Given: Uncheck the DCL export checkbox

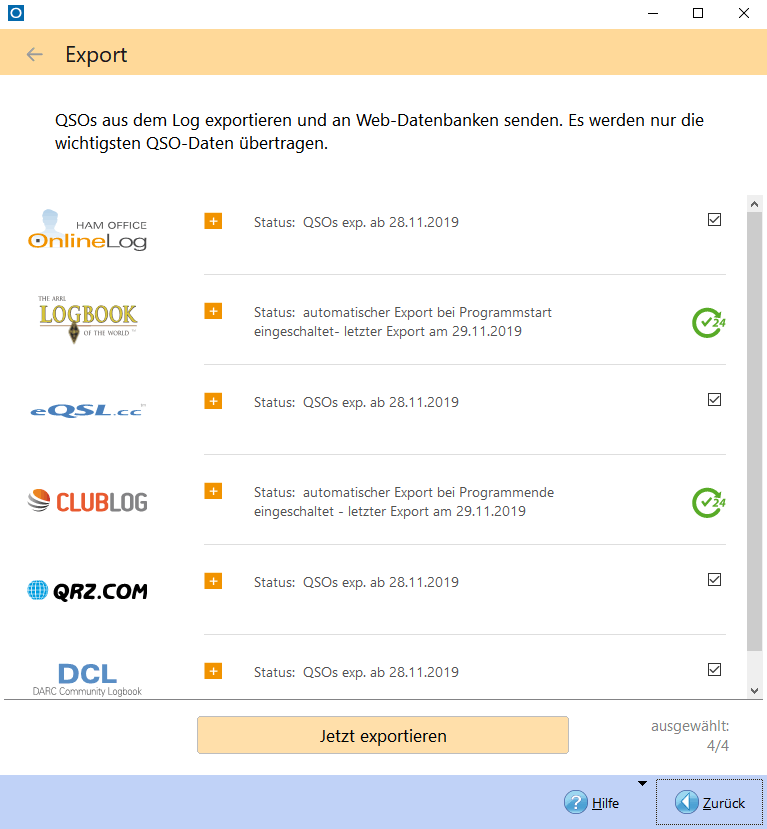Looking at the screenshot, I should (x=714, y=669).
